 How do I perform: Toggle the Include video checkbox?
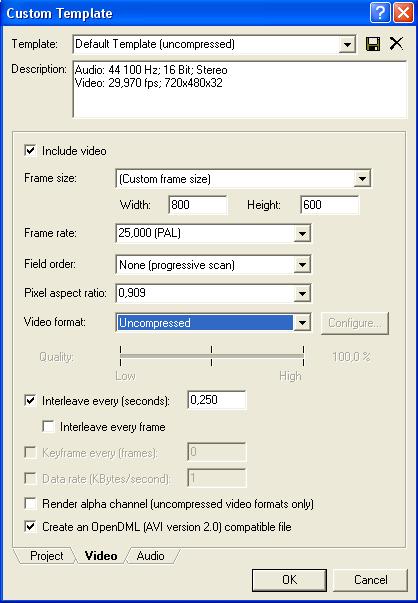(x=30, y=150)
